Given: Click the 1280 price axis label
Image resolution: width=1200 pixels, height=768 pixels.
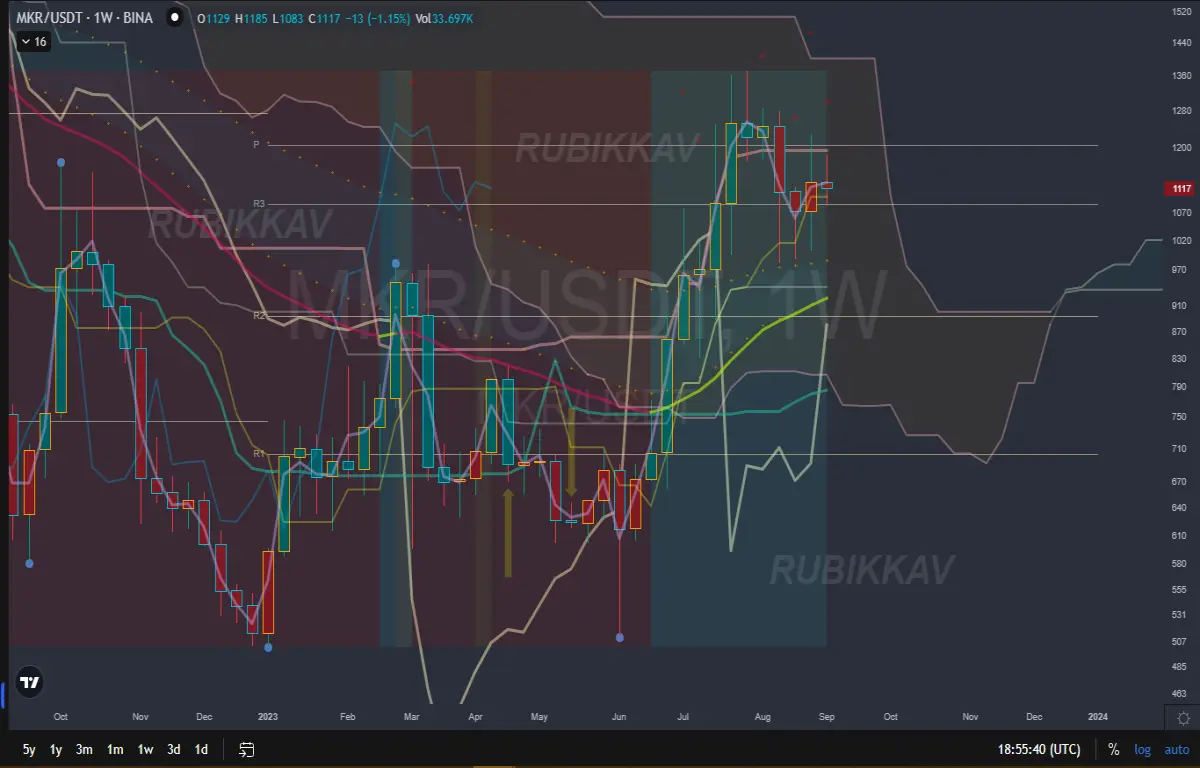Looking at the screenshot, I should [x=1180, y=111].
